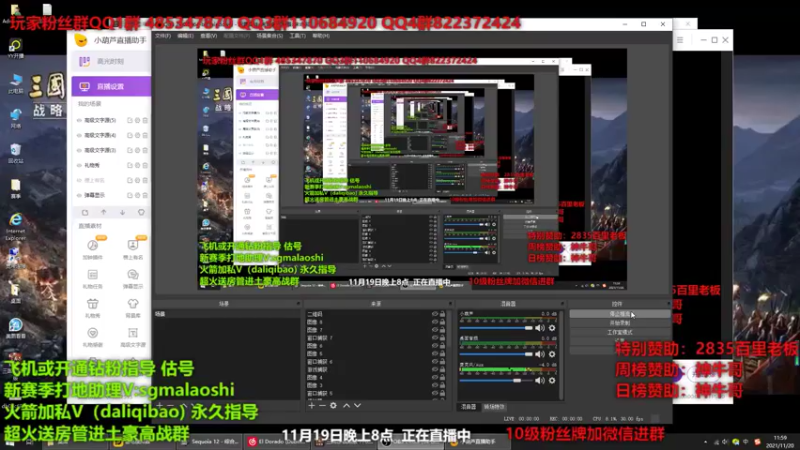Screen dimensions: 800x450
Task: Click the 开始录制 button
Action: 620,323
